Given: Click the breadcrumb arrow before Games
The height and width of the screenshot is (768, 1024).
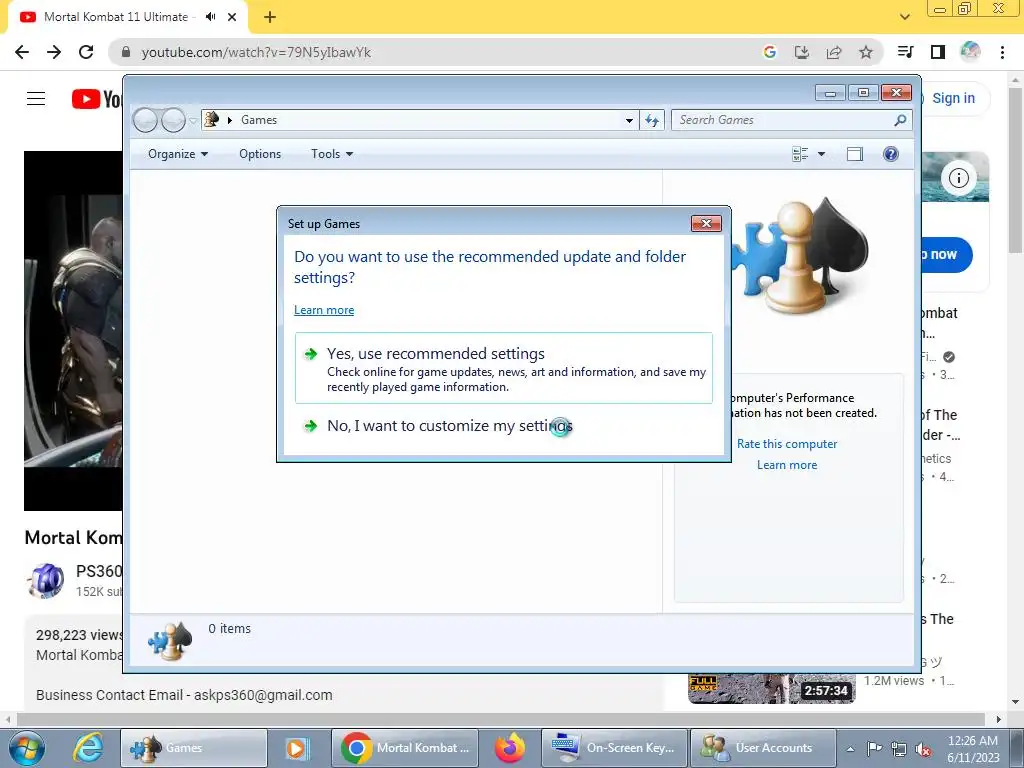Looking at the screenshot, I should 229,120.
